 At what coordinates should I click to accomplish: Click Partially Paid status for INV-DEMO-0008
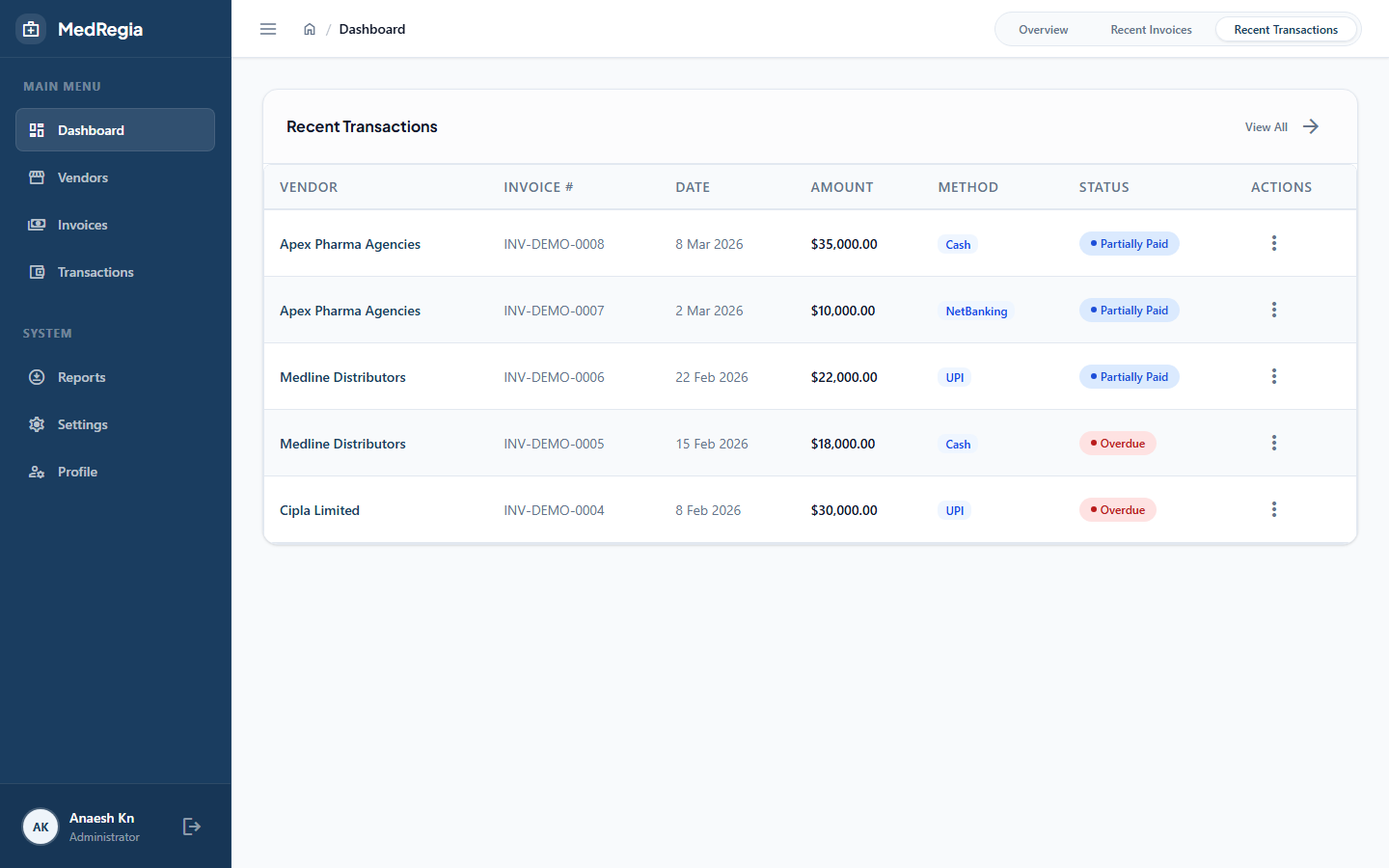[x=1129, y=244]
